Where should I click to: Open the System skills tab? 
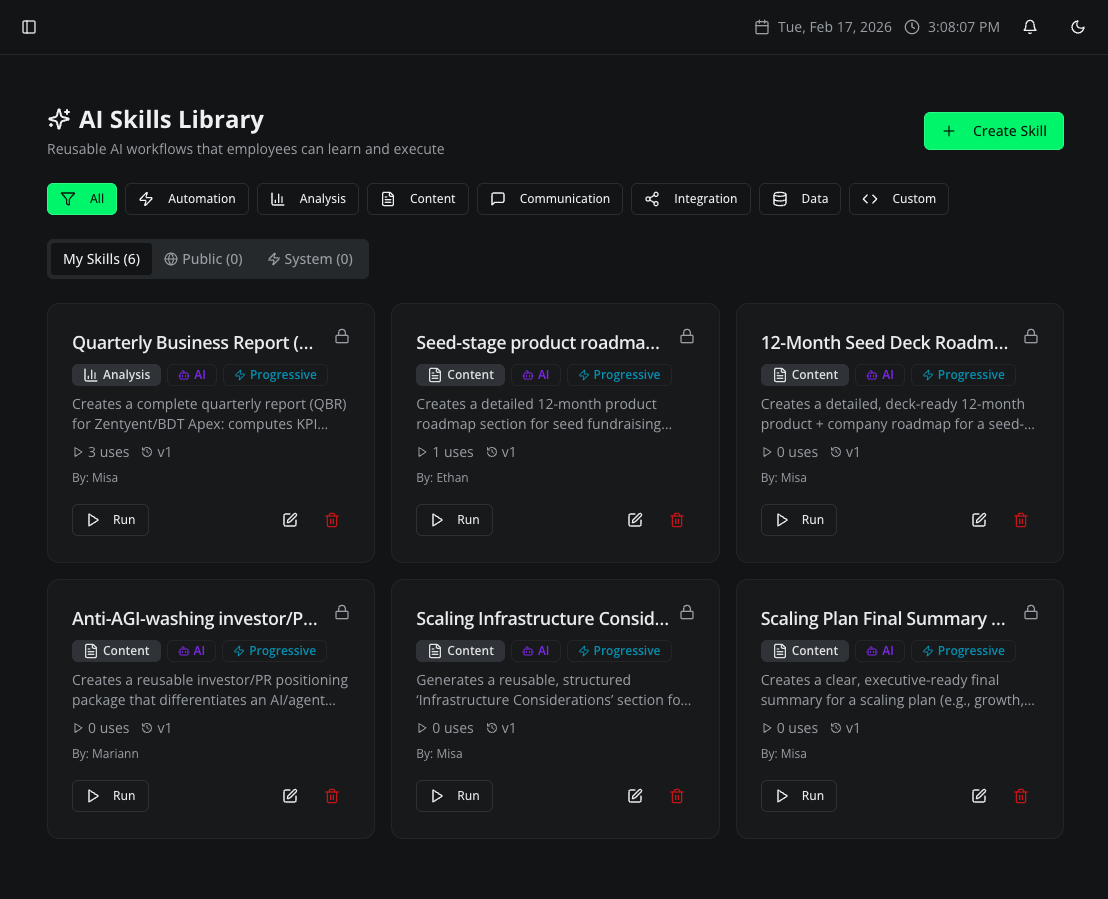[311, 258]
